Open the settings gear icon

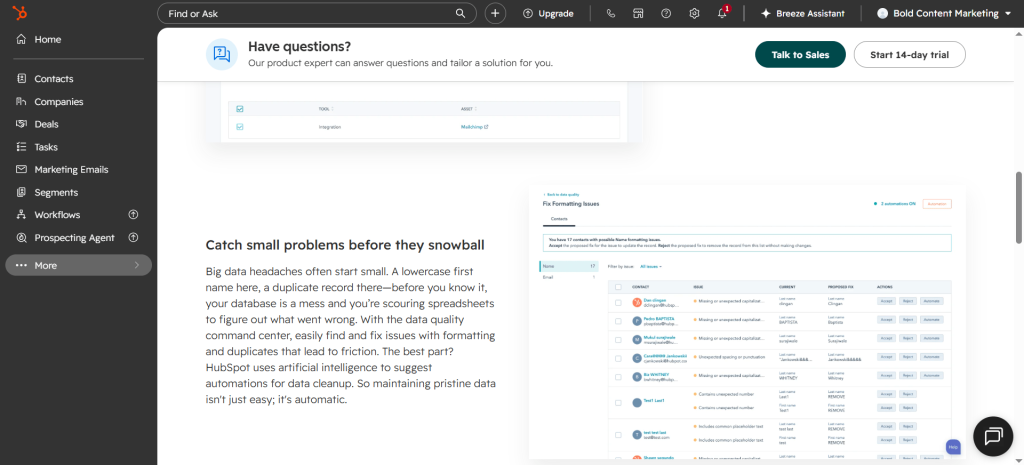pyautogui.click(x=694, y=13)
